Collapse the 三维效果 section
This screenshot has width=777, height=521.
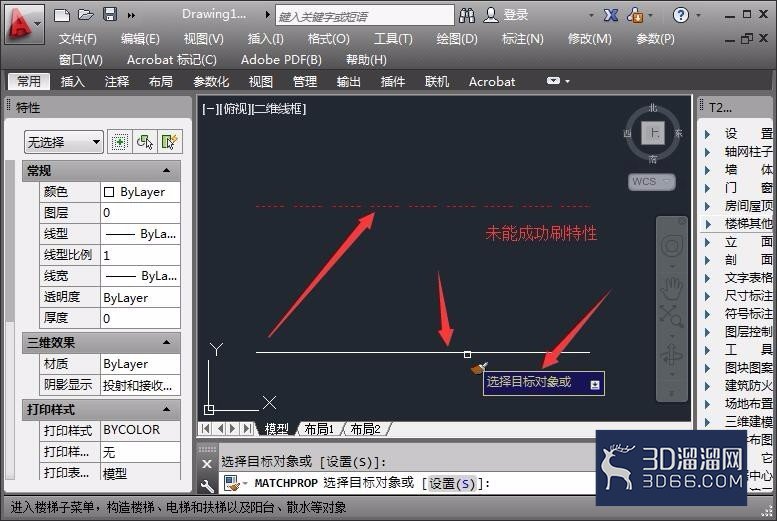click(x=166, y=342)
